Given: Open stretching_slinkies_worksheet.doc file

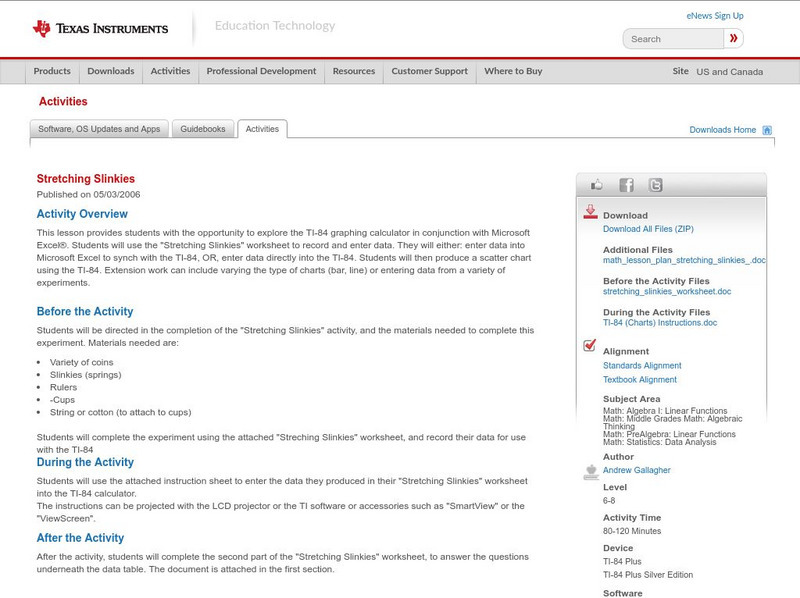Looking at the screenshot, I should click(667, 291).
